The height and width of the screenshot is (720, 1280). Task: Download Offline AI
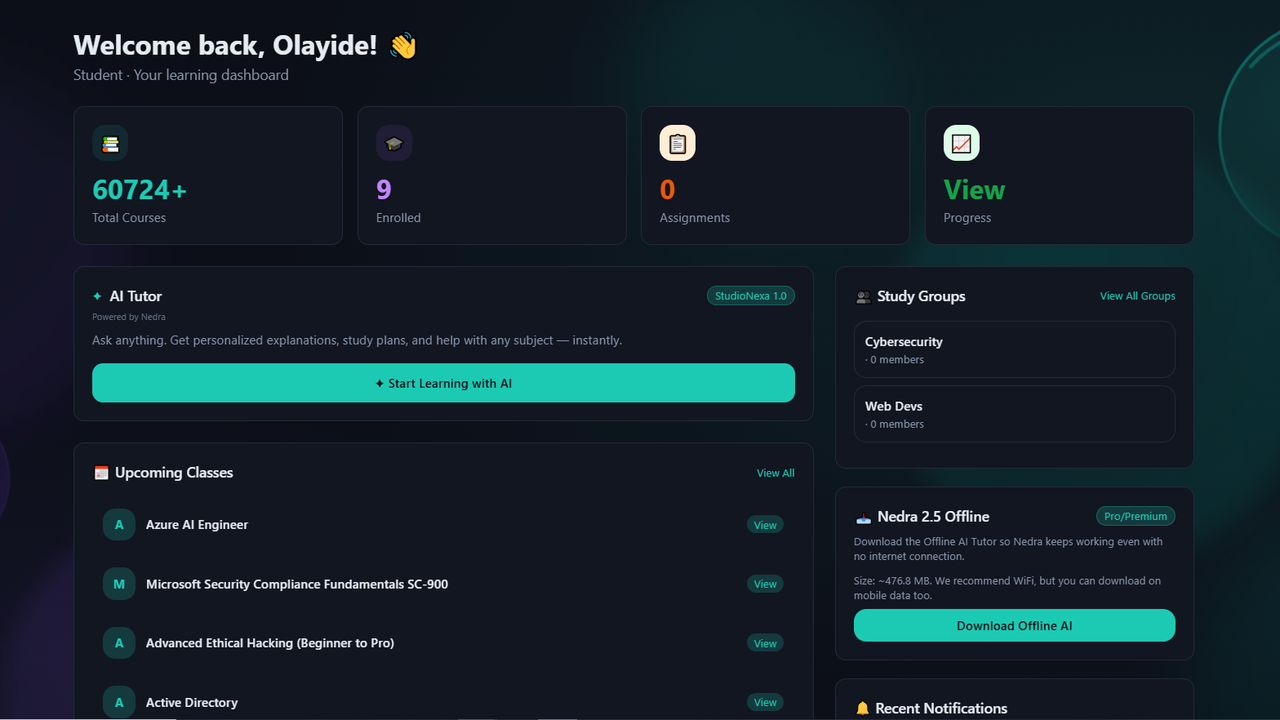pyautogui.click(x=1014, y=625)
